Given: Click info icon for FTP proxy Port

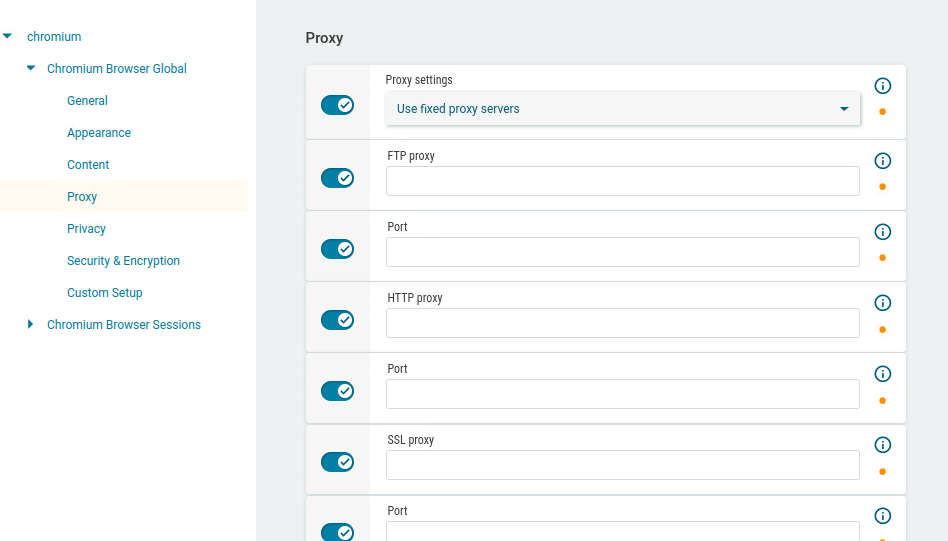Looking at the screenshot, I should (x=882, y=232).
